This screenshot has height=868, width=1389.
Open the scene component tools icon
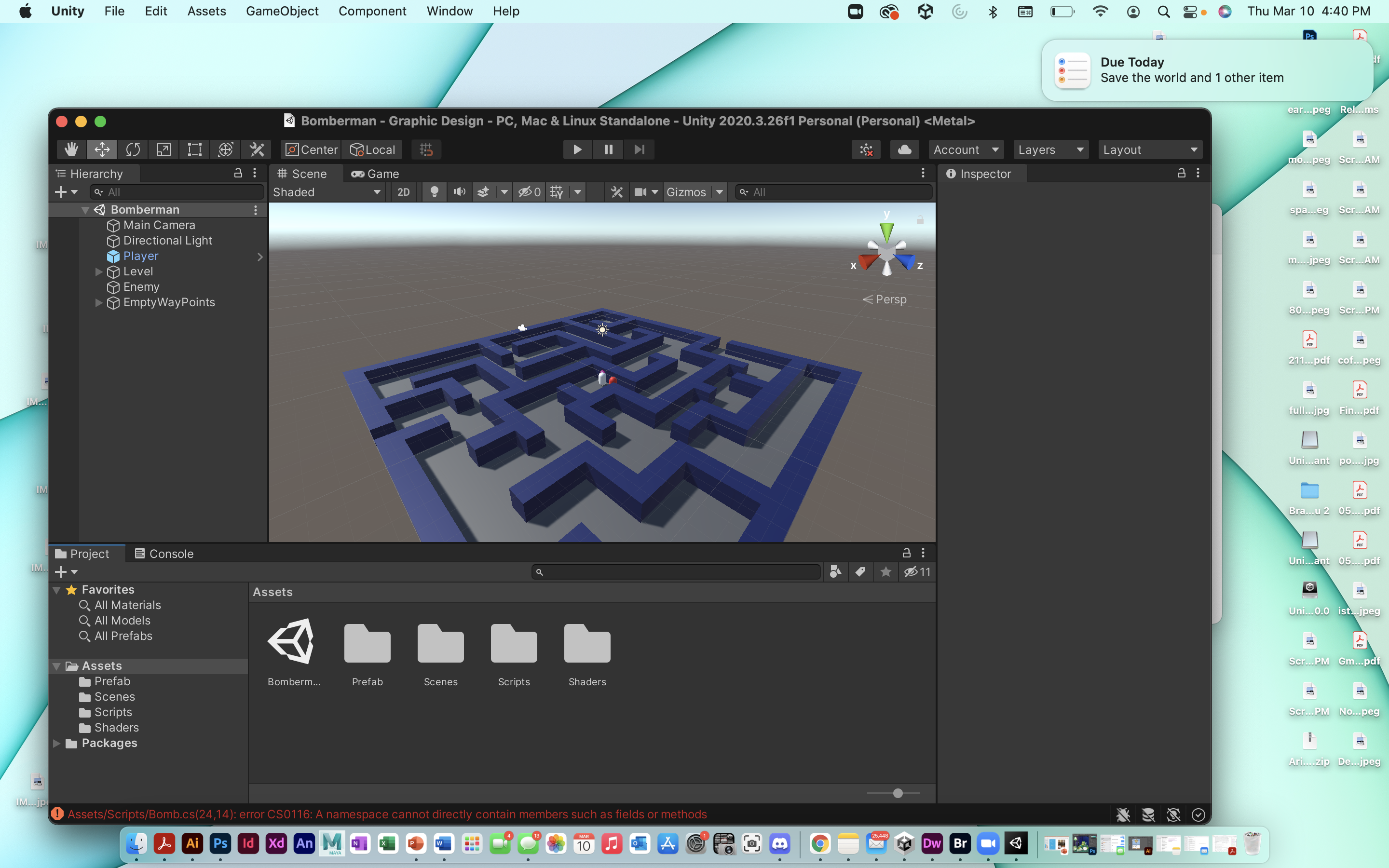pos(616,192)
